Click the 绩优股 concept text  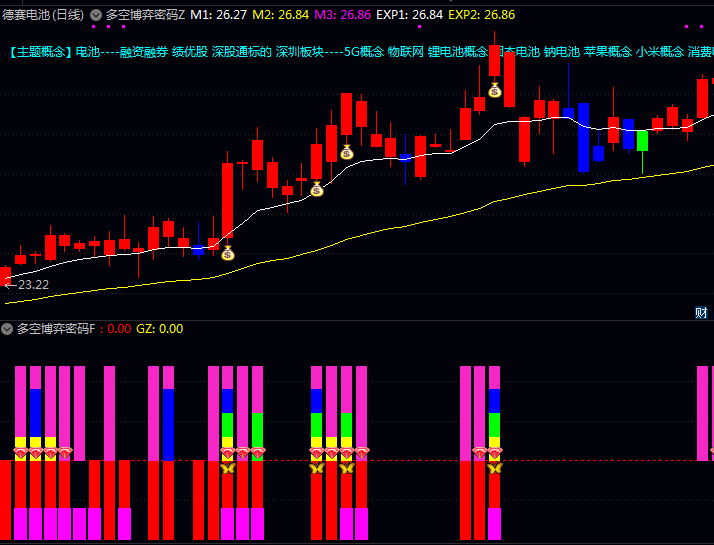pos(190,52)
